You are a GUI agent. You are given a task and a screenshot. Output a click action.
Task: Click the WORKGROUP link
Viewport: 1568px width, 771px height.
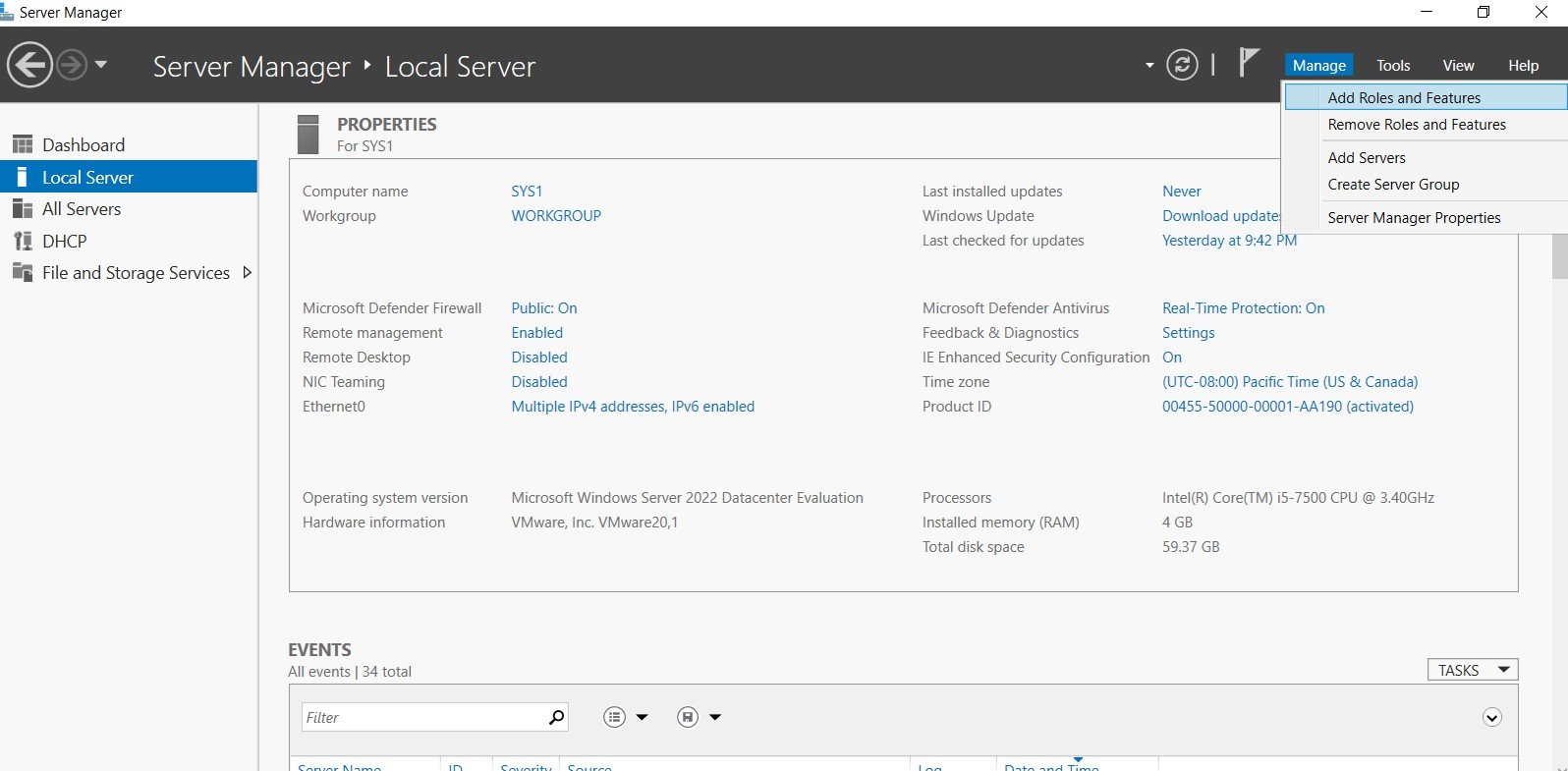coord(556,216)
